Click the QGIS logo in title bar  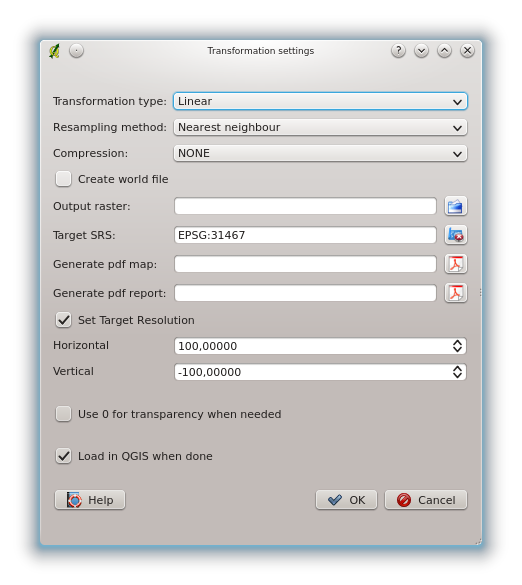point(54,51)
